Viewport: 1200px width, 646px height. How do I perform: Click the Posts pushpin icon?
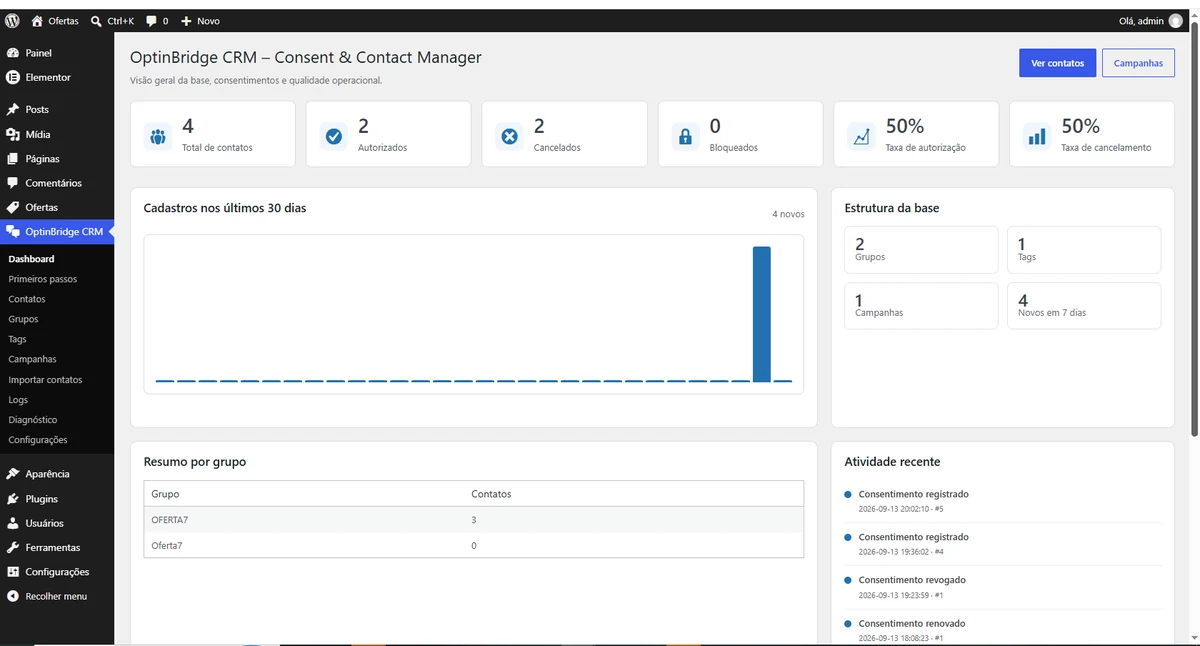click(13, 110)
